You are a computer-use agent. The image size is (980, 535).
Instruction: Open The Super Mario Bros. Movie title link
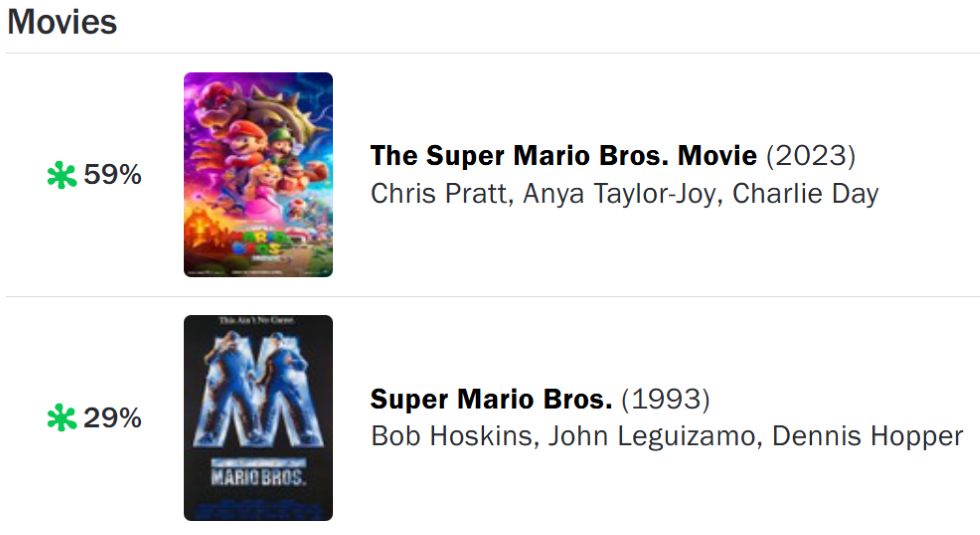[x=563, y=156]
